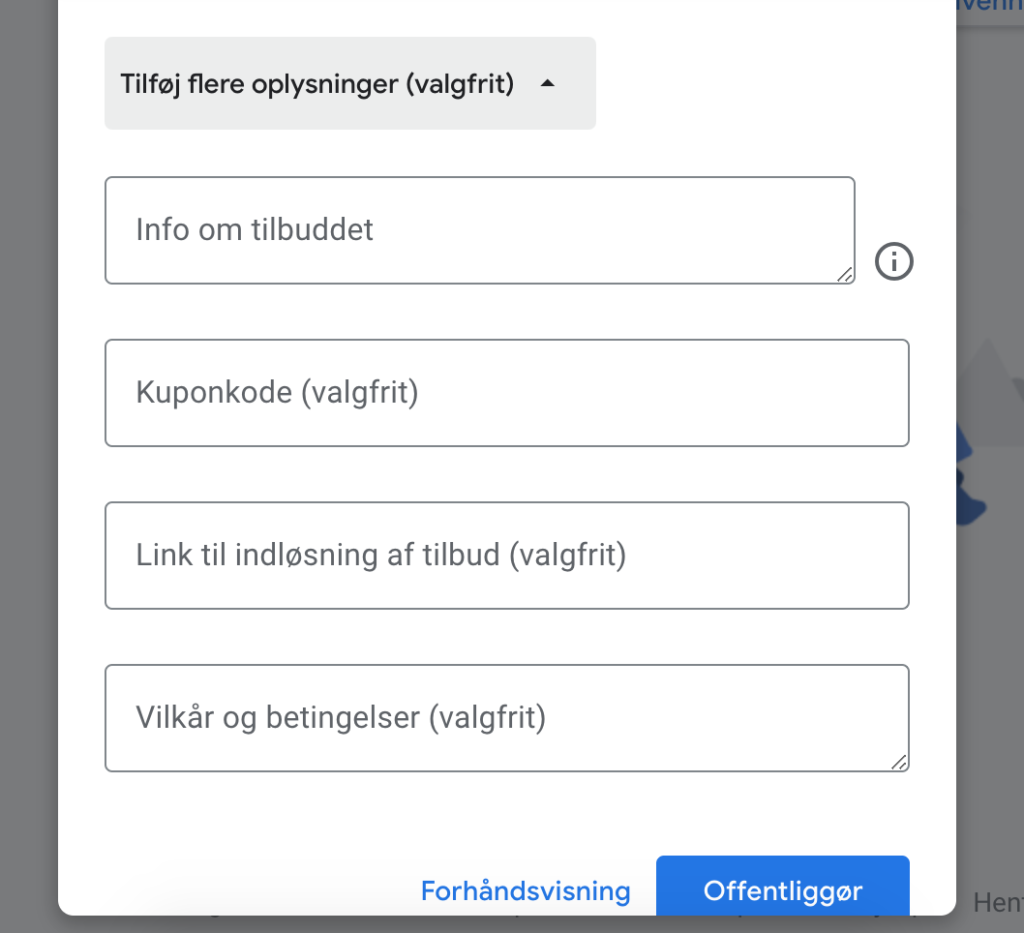This screenshot has width=1024, height=933.
Task: Click the Info om tilbuddet placeholder label
Action: pyautogui.click(x=255, y=229)
